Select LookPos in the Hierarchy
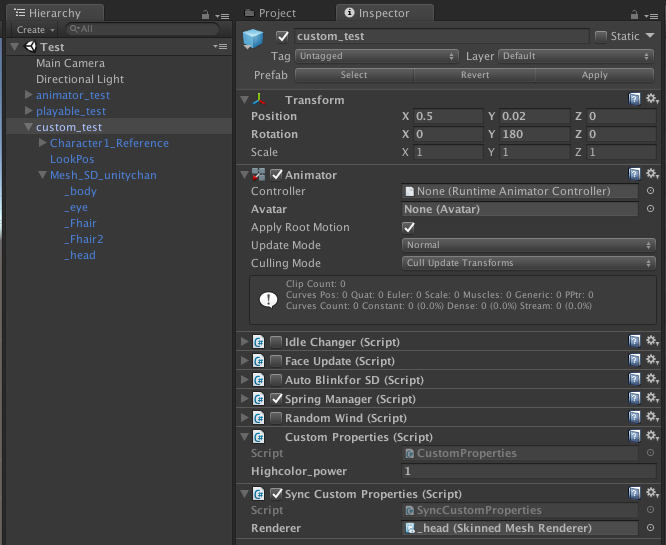 72,159
